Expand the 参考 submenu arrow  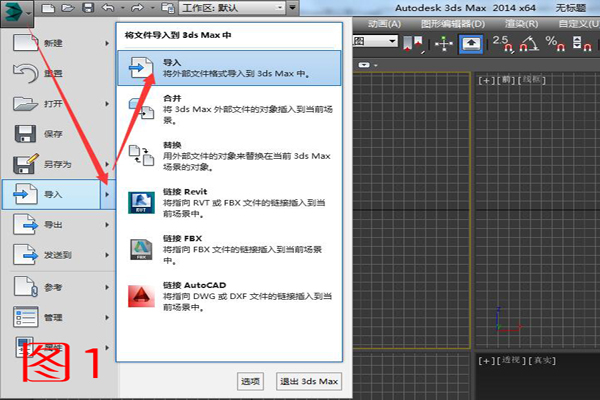(x=107, y=287)
